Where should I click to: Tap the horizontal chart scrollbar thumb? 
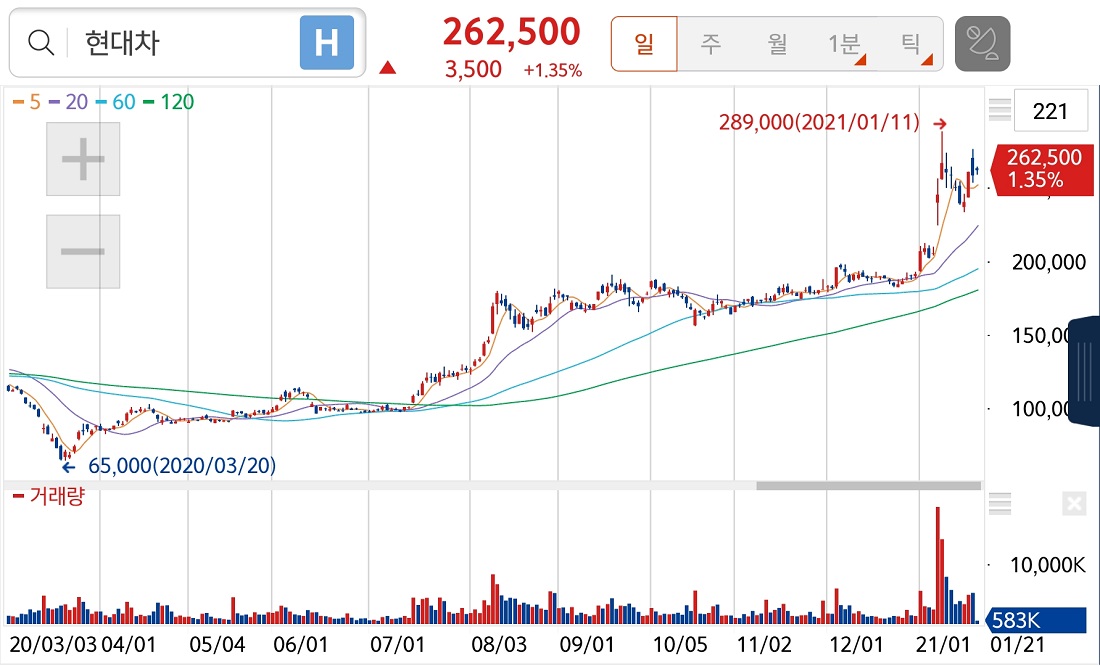[868, 486]
